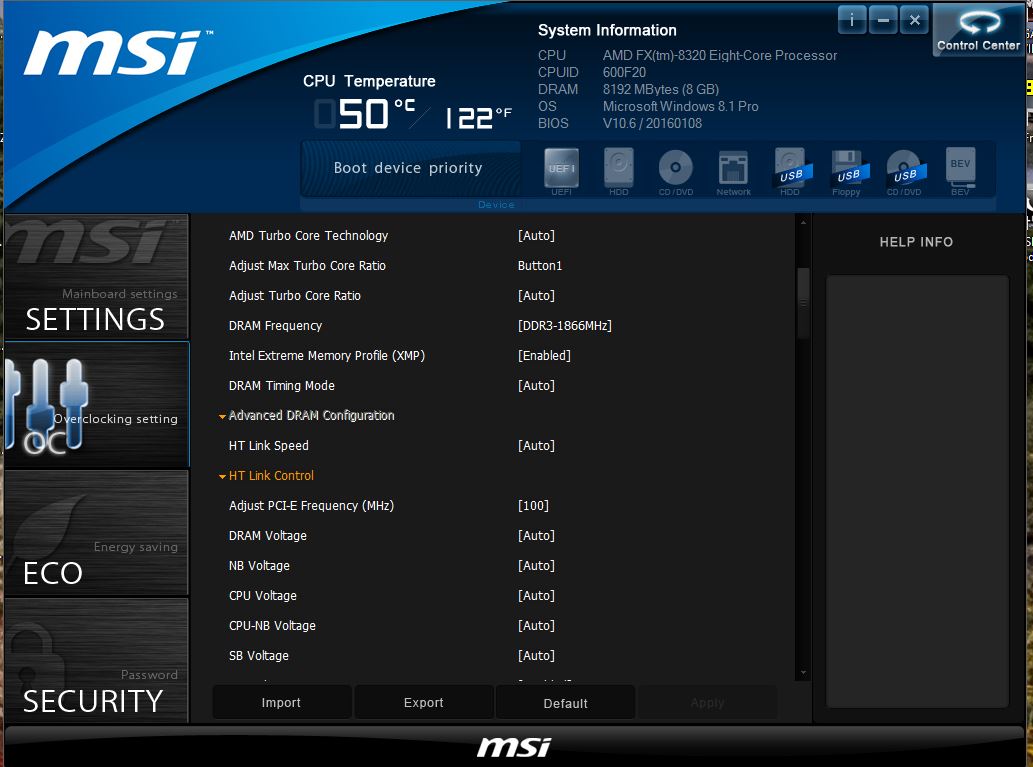Open SB Voltage [Auto] value

pos(536,656)
